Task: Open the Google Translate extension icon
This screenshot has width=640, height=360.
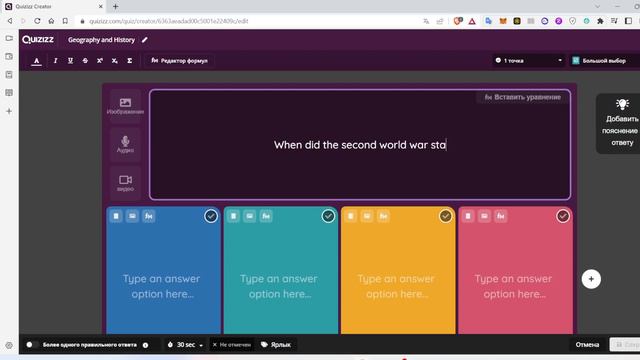Action: pyautogui.click(x=489, y=21)
